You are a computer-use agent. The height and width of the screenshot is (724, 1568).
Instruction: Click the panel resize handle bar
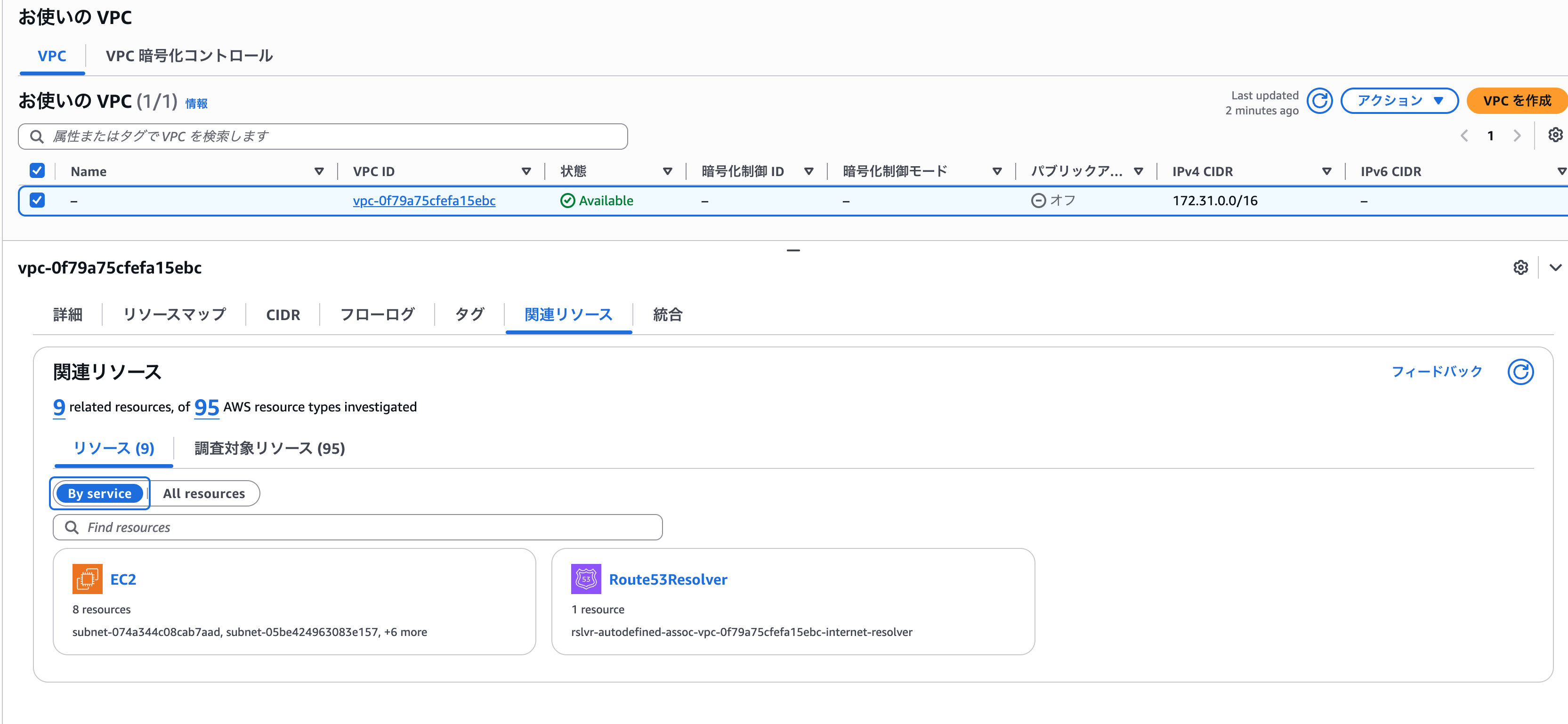[792, 250]
